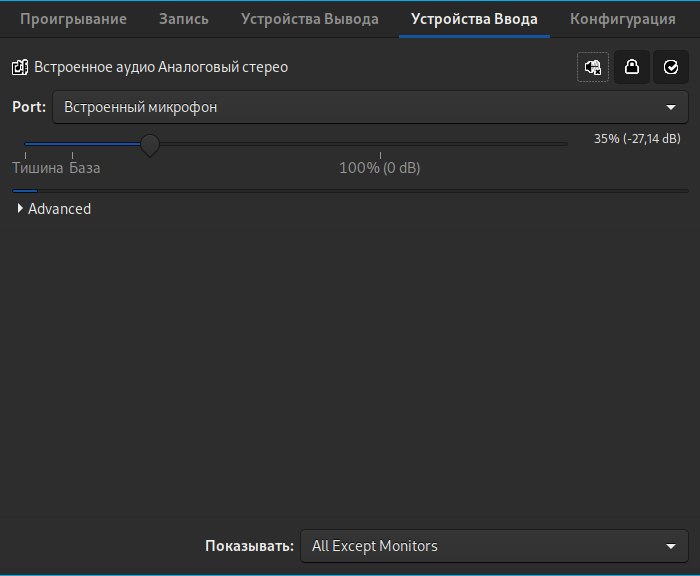This screenshot has width=700, height=576.
Task: Open Показывать dropdown All Except Monitors
Action: point(494,546)
